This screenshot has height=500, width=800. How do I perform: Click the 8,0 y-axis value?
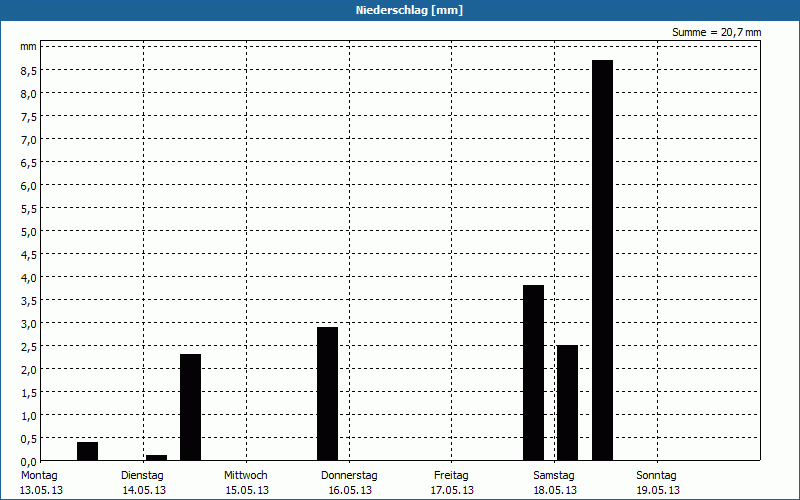pyautogui.click(x=29, y=94)
